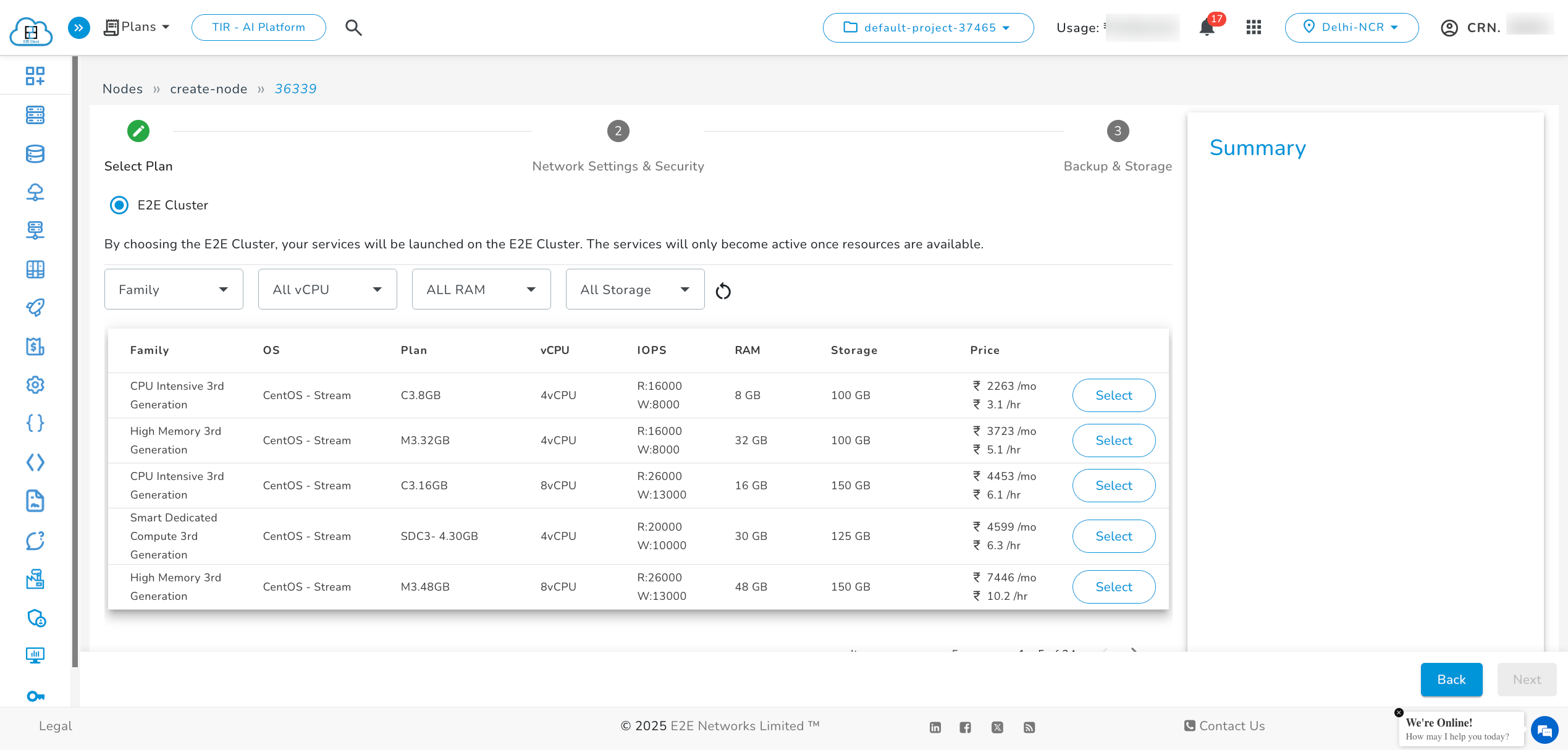Select the M3.48GB plan
The image size is (1568, 750).
(1114, 587)
